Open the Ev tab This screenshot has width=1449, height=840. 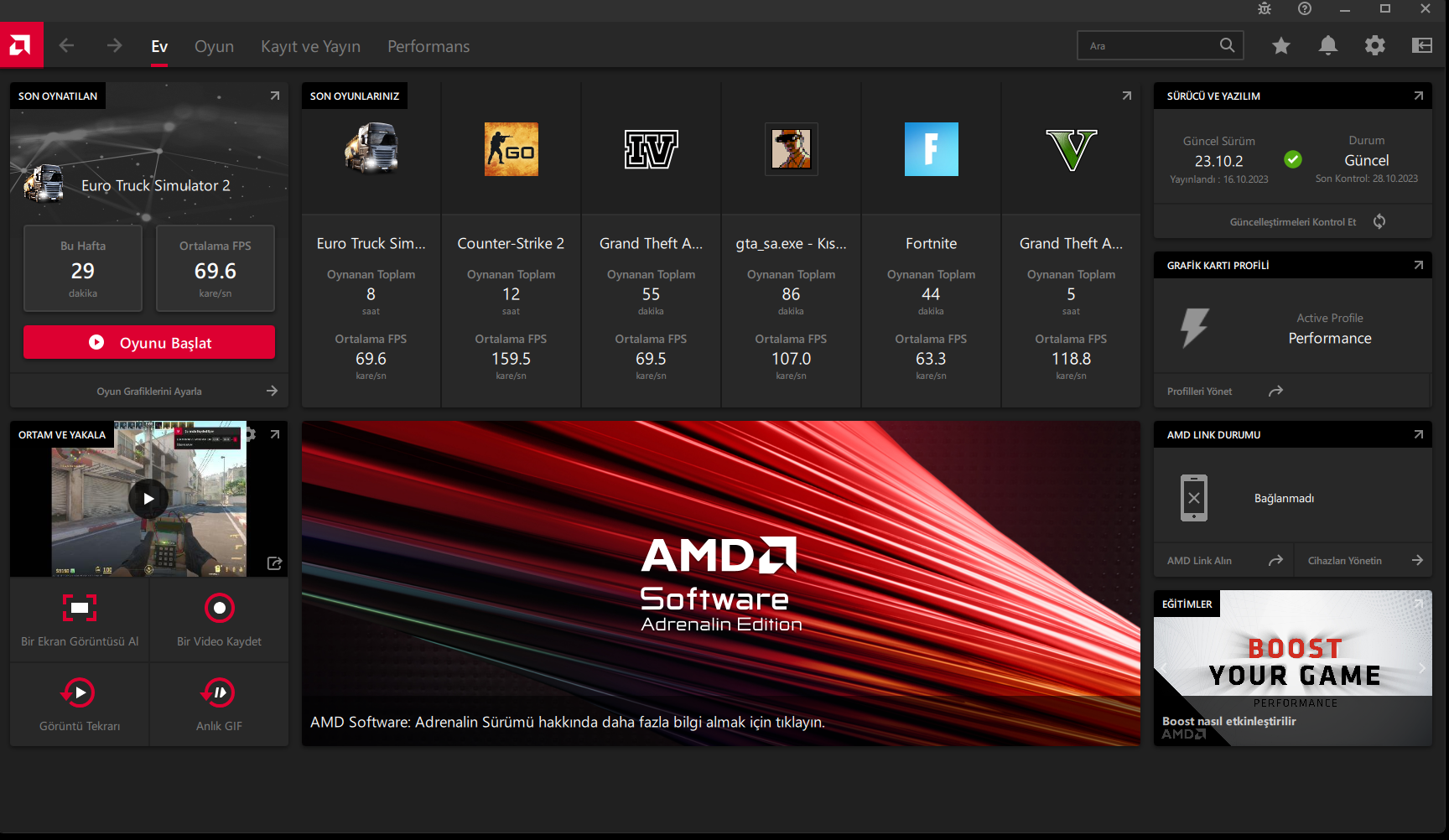tap(159, 46)
